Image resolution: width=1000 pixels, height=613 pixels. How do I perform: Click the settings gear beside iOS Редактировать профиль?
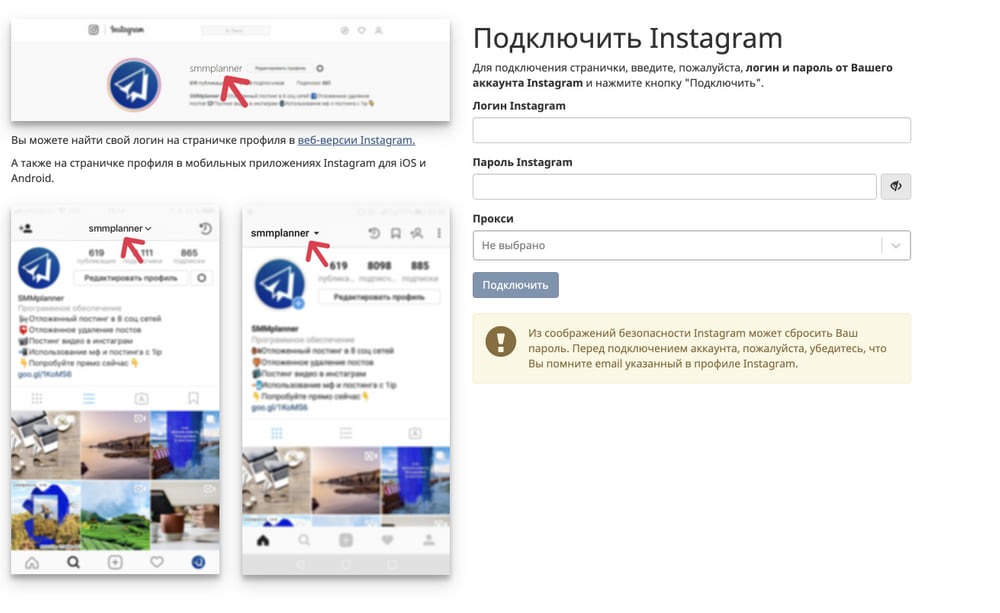(202, 278)
